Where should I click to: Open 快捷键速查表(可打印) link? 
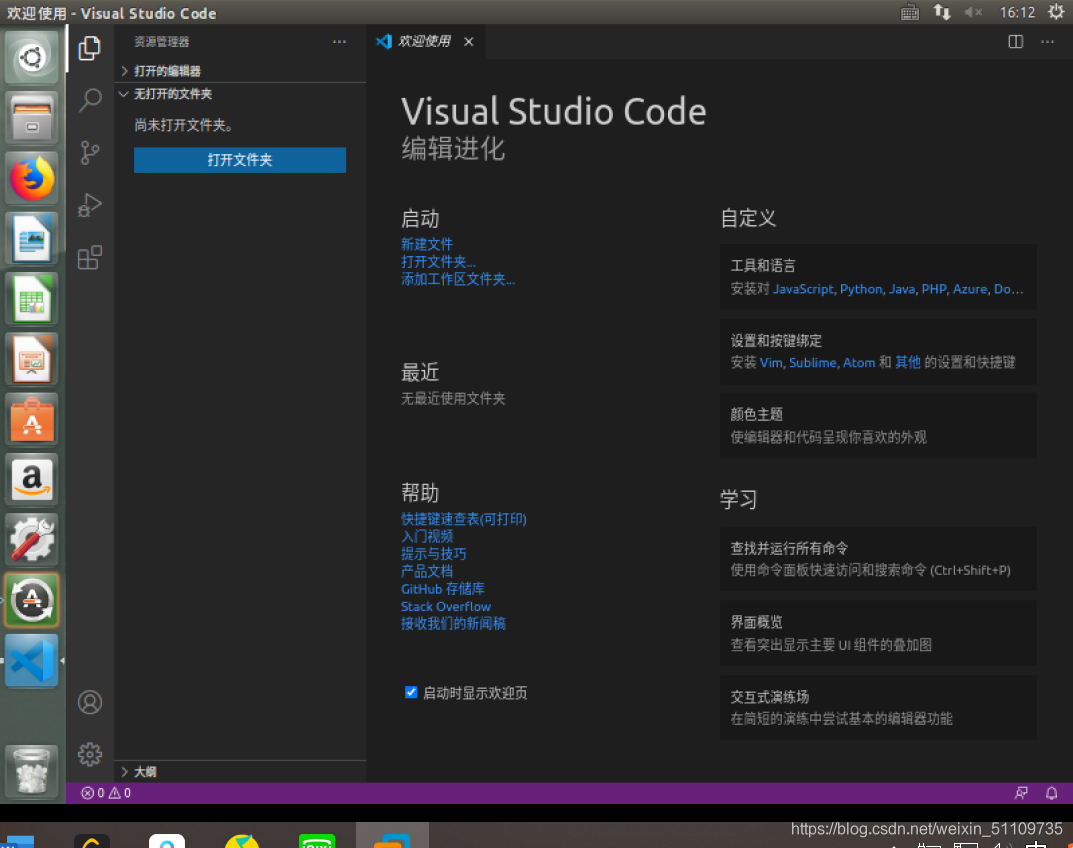pyautogui.click(x=464, y=519)
